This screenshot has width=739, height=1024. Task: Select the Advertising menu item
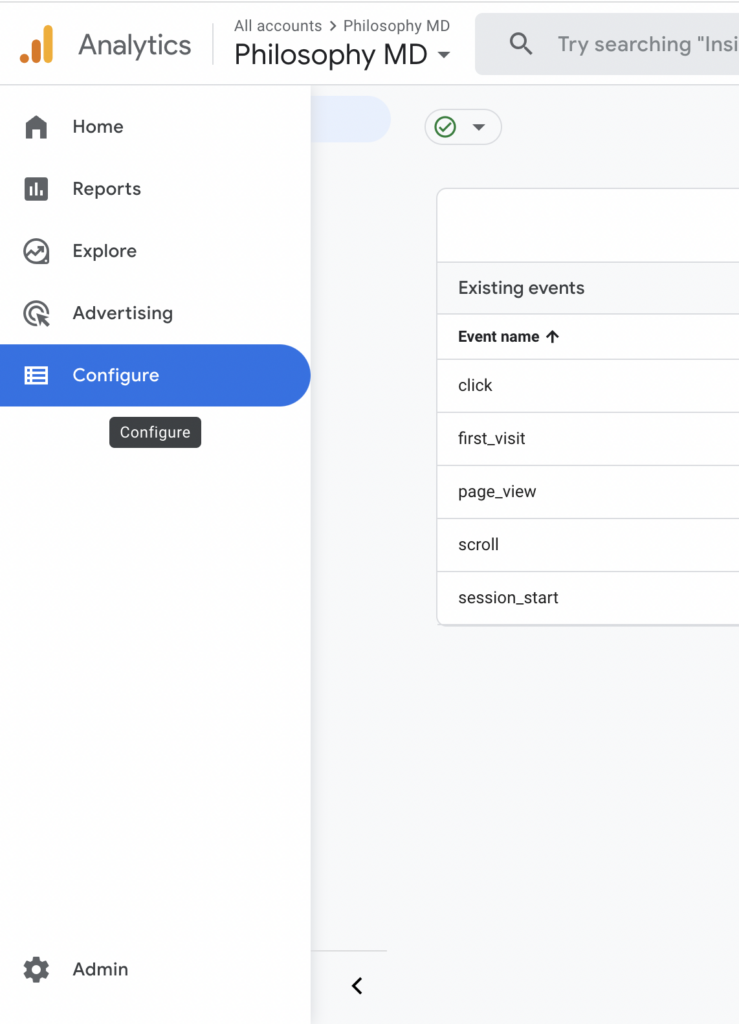pos(155,313)
